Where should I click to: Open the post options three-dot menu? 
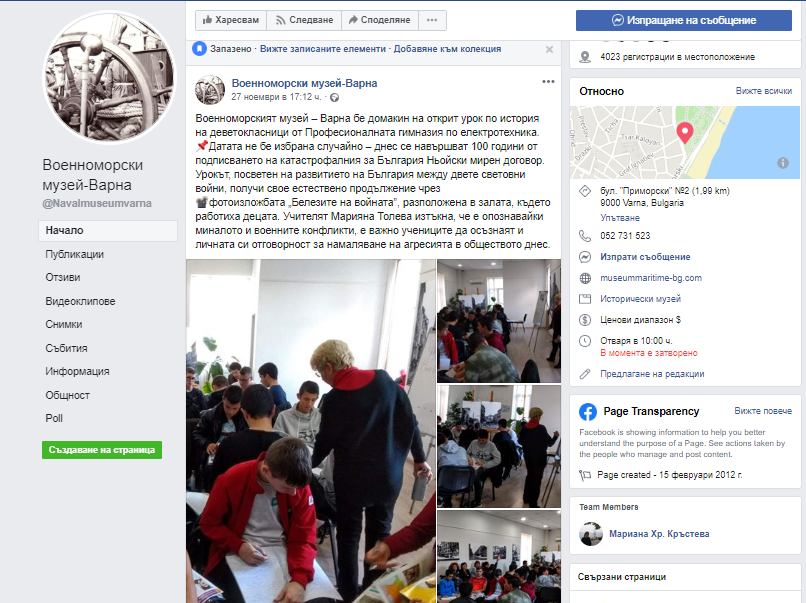click(x=548, y=82)
